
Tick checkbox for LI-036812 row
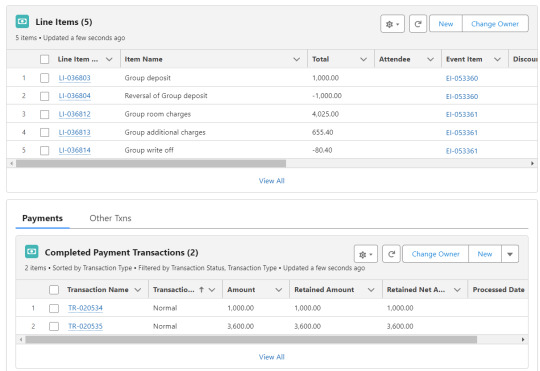tap(44, 114)
